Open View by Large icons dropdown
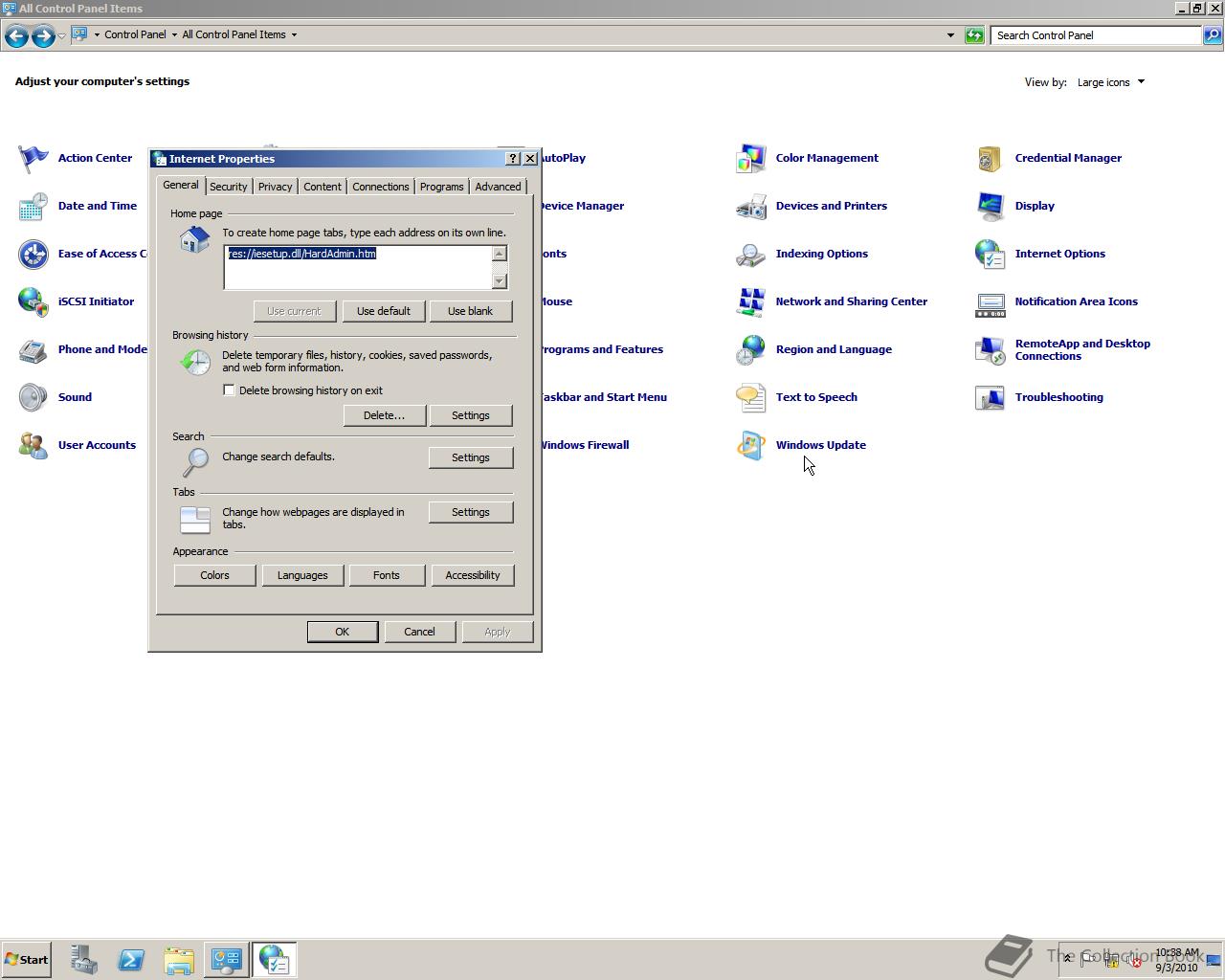The height and width of the screenshot is (980, 1225). tap(1110, 82)
